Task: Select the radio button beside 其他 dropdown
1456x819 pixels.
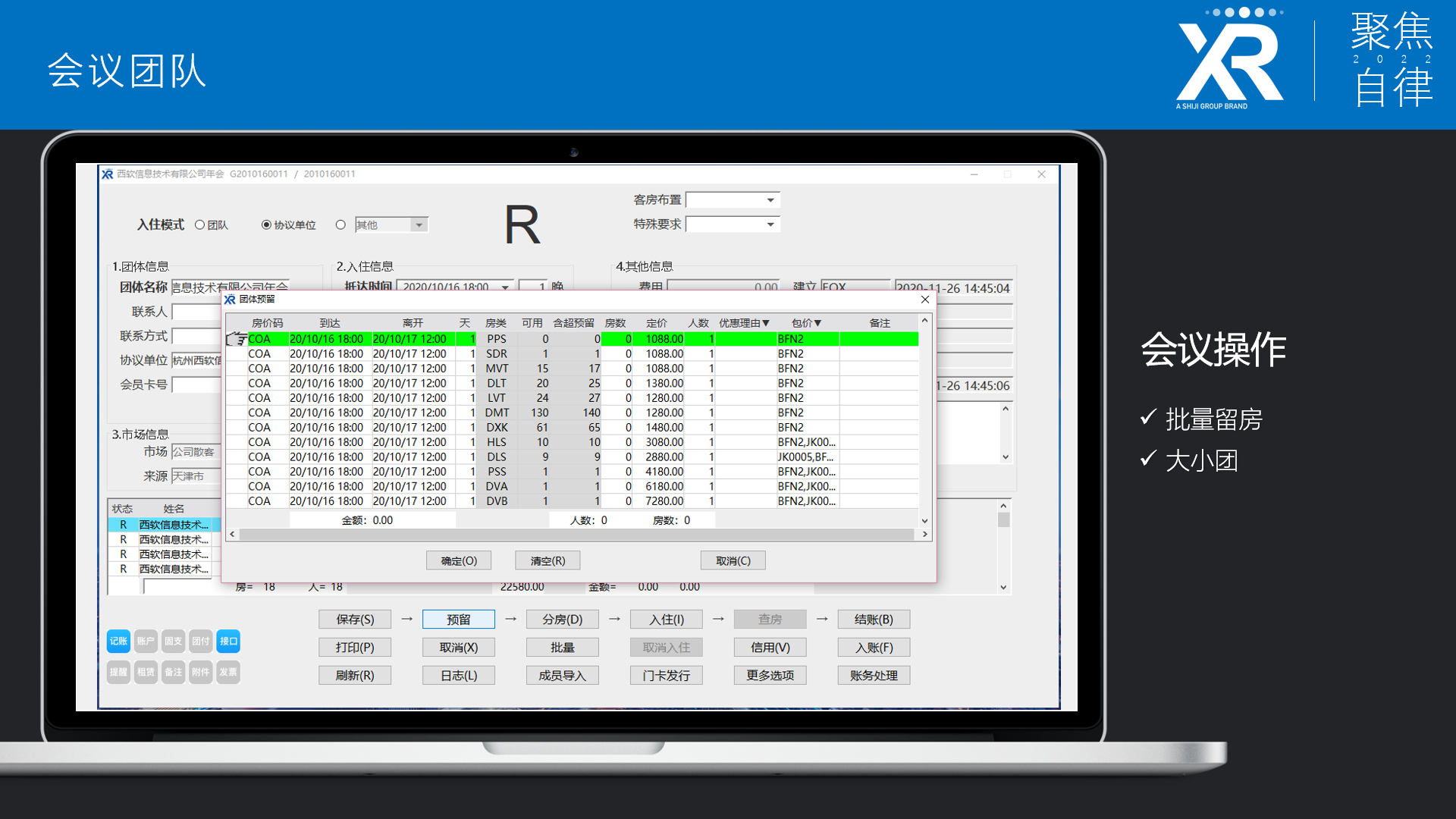Action: pos(340,225)
